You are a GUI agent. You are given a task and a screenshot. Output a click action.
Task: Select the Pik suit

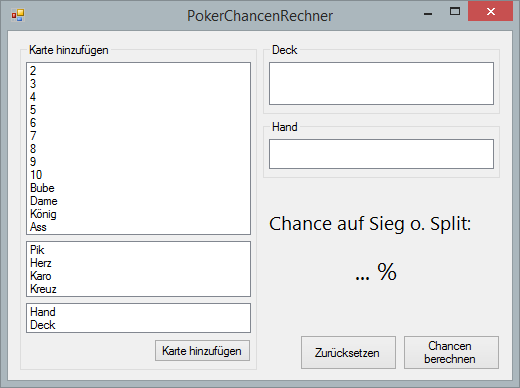(138, 250)
